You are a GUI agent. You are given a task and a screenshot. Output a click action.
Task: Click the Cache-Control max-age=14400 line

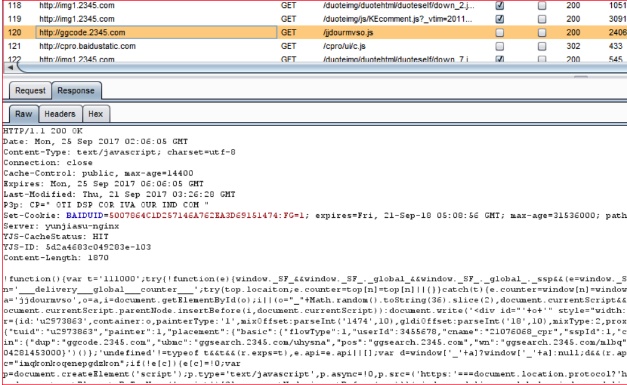(x=98, y=174)
